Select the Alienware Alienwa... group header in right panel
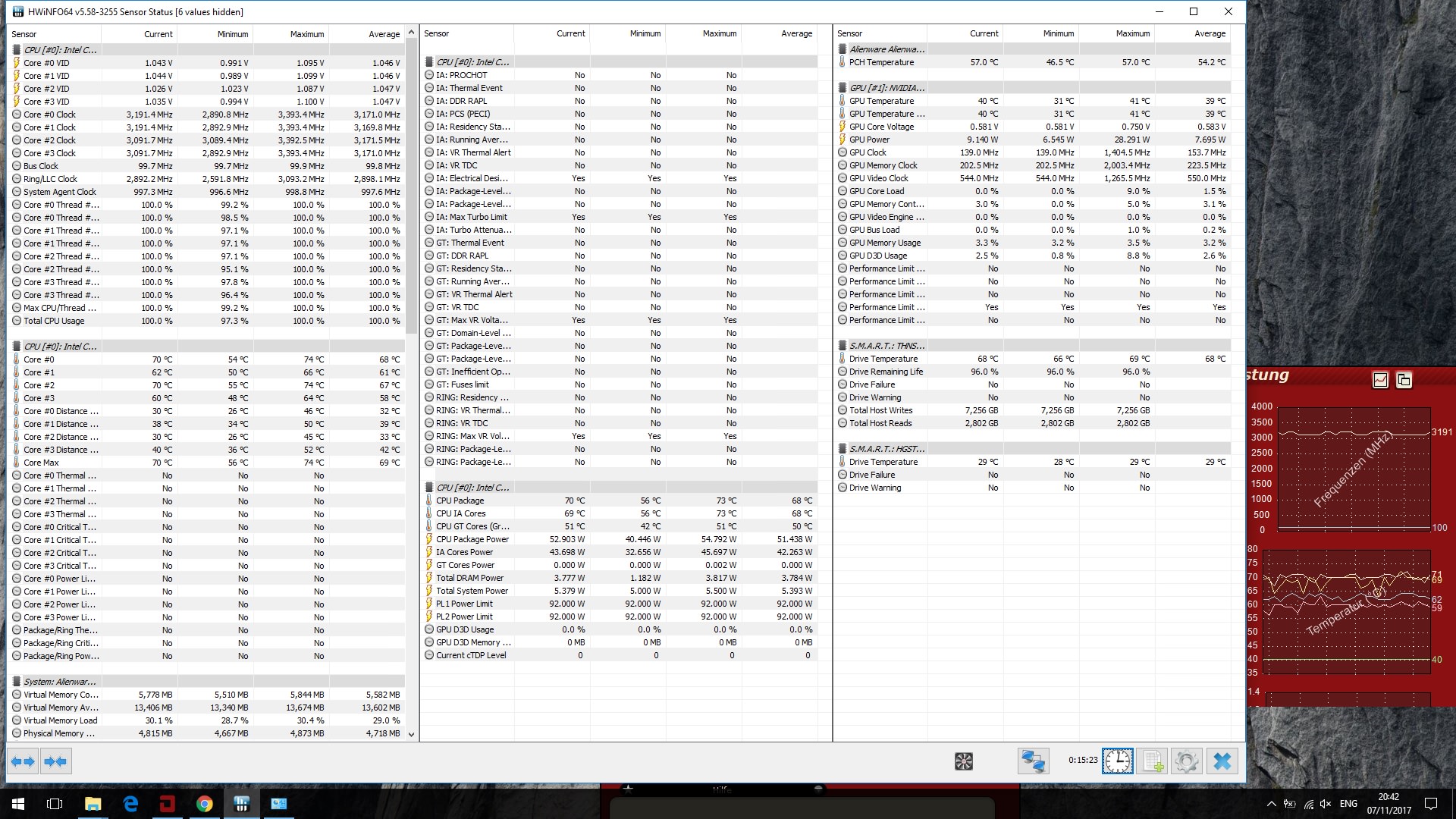The width and height of the screenshot is (1456, 819). point(1033,49)
